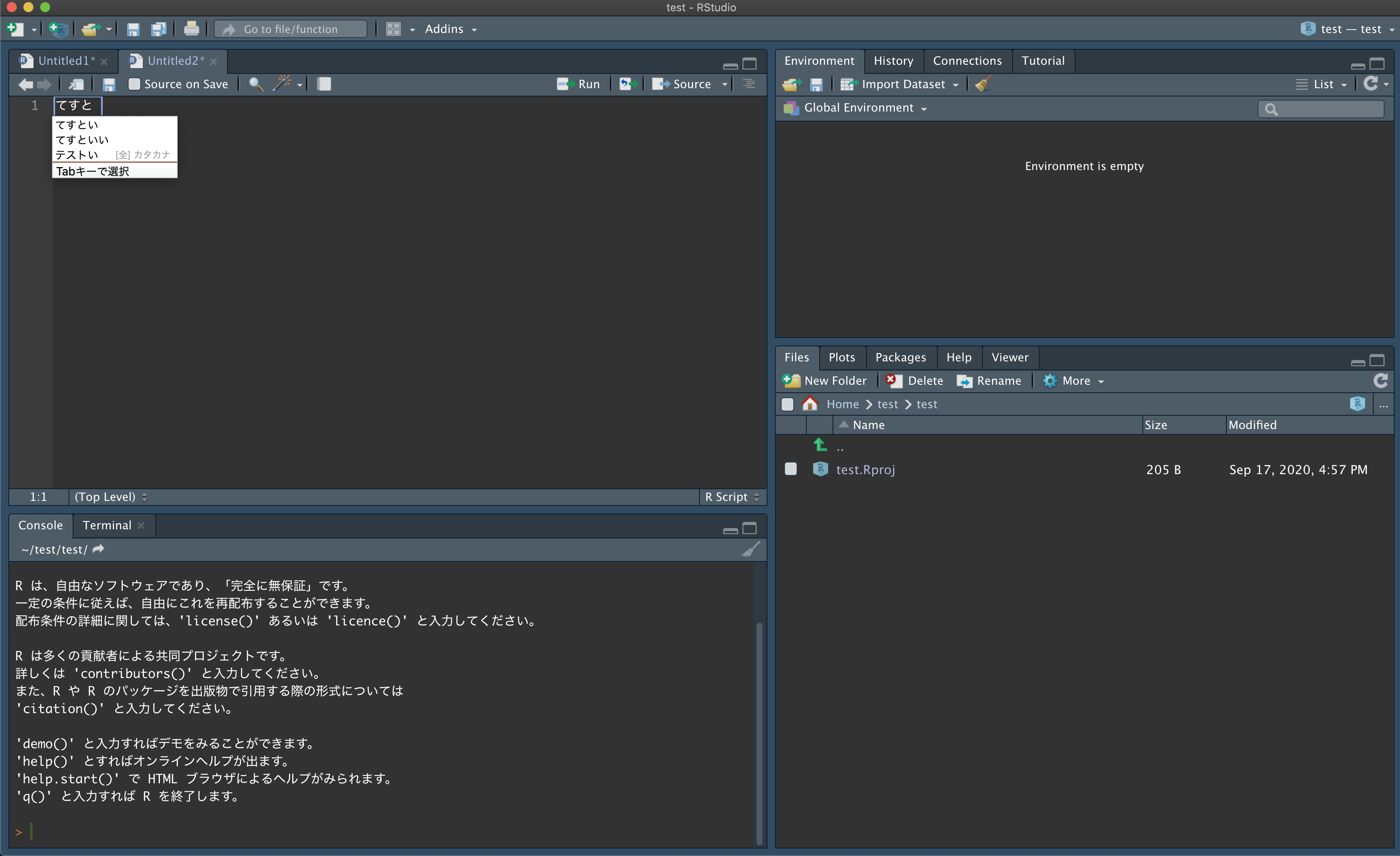Toggle the select-all files checkbox
The width and height of the screenshot is (1400, 856).
tap(787, 404)
